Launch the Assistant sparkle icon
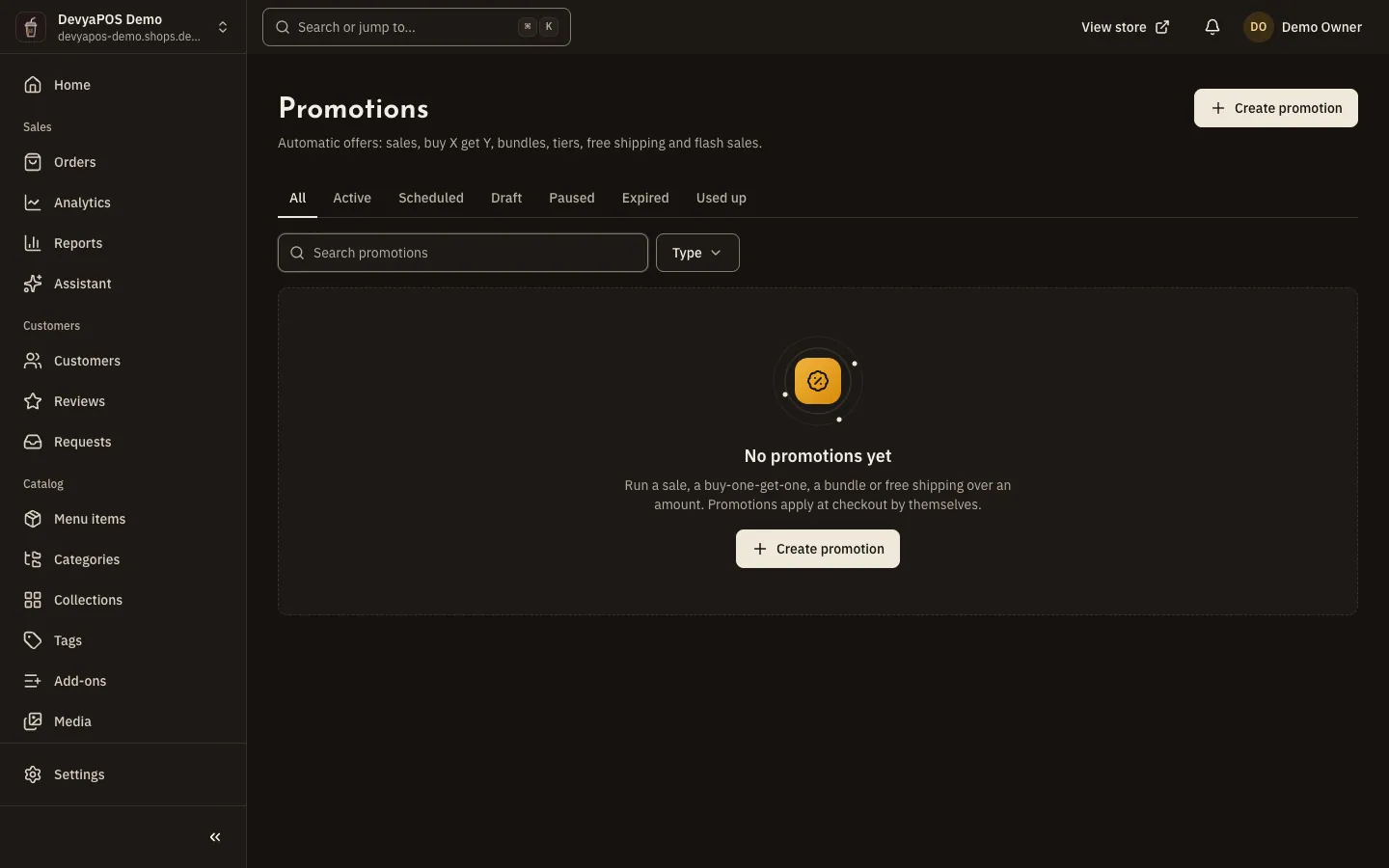This screenshot has height=868, width=1389. [x=33, y=284]
